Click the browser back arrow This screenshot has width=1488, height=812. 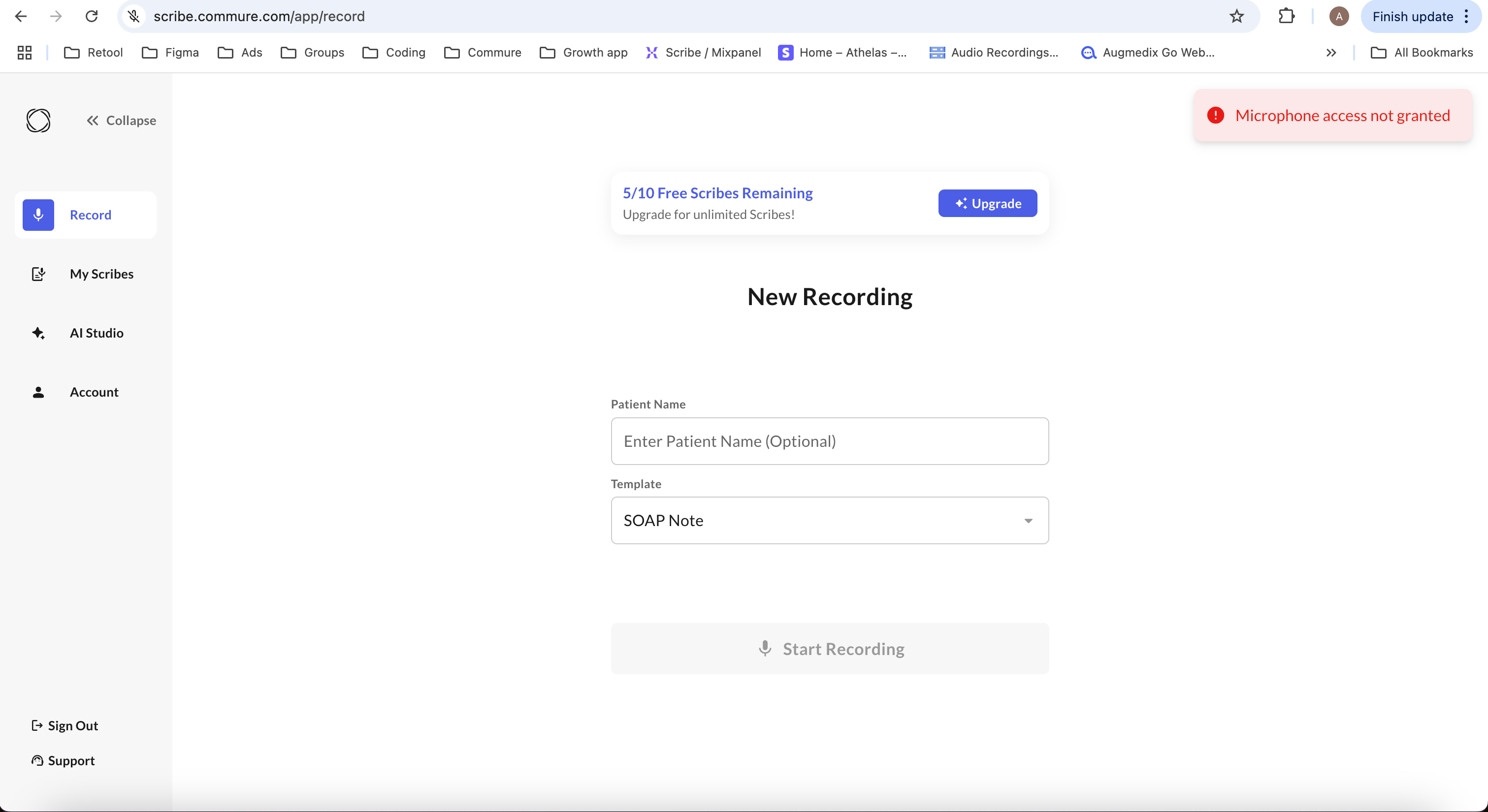(21, 16)
